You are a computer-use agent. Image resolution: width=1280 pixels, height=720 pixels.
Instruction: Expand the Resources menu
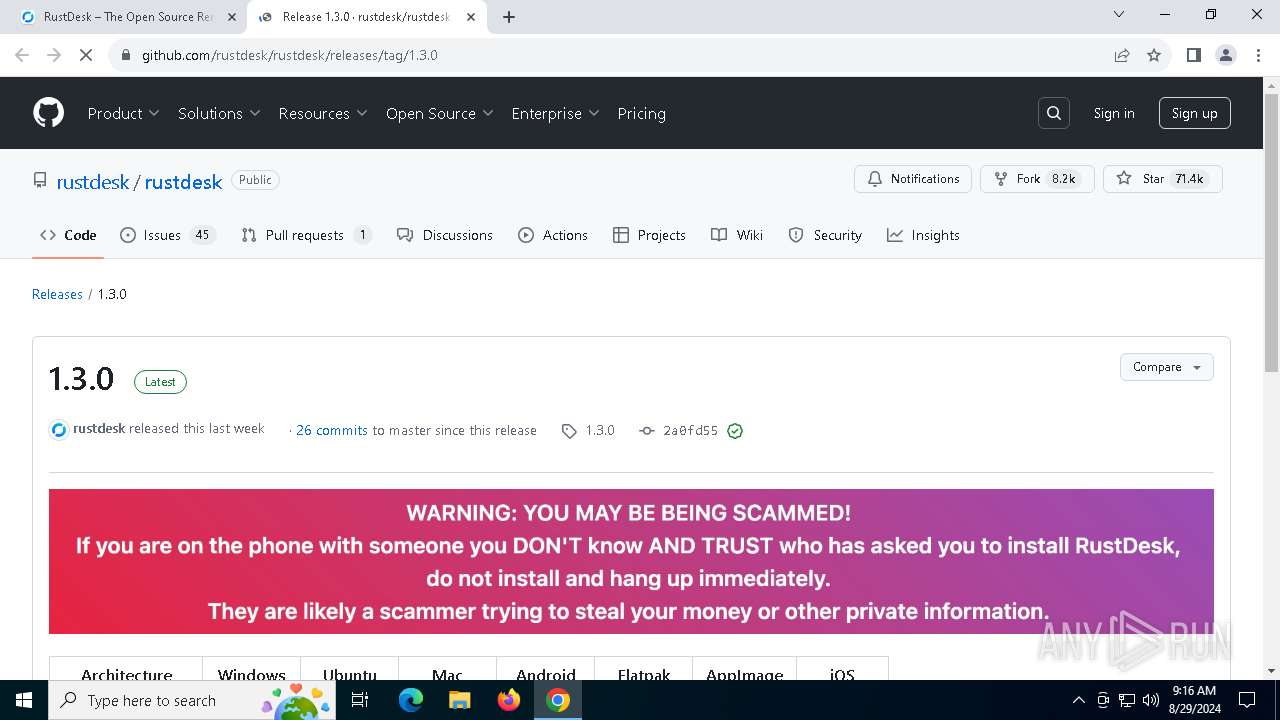point(323,113)
